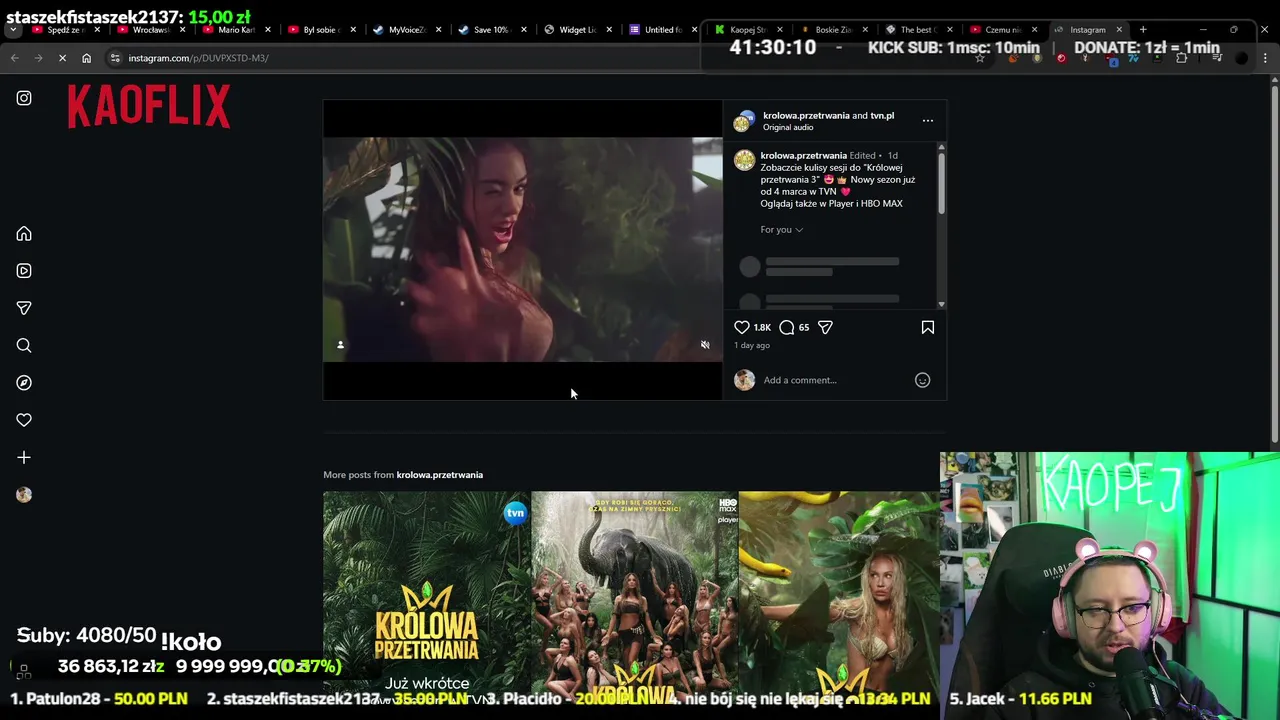Image resolution: width=1280 pixels, height=720 pixels.
Task: Expand the For you comments dropdown
Action: point(782,230)
